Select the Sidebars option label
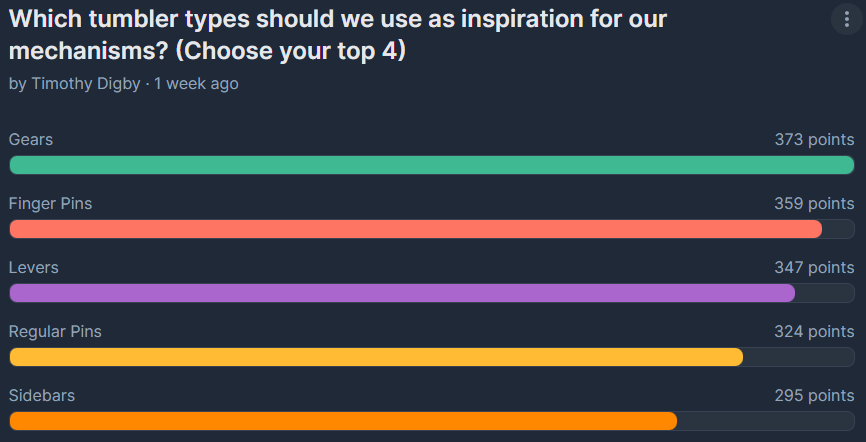 coord(42,396)
